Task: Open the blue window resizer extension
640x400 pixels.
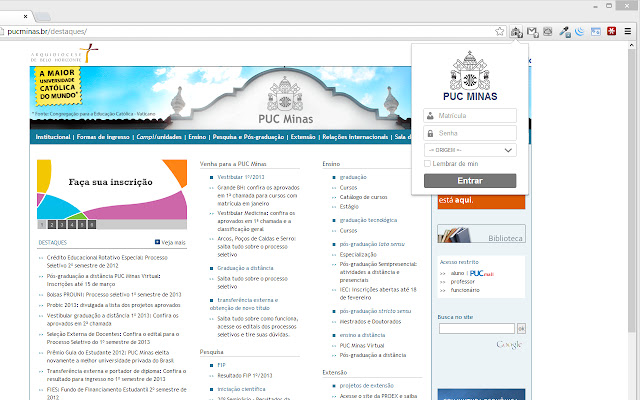Action: tap(596, 31)
